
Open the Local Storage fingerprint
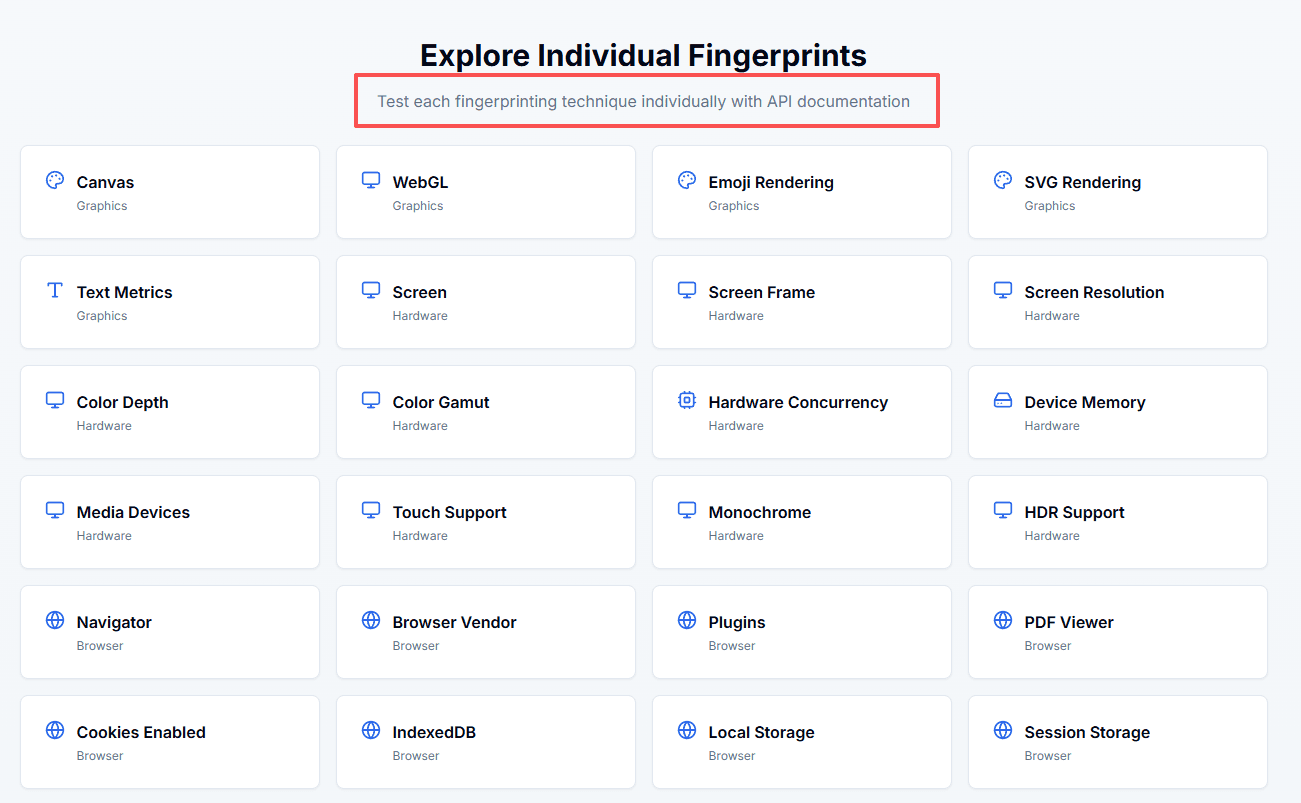[801, 742]
